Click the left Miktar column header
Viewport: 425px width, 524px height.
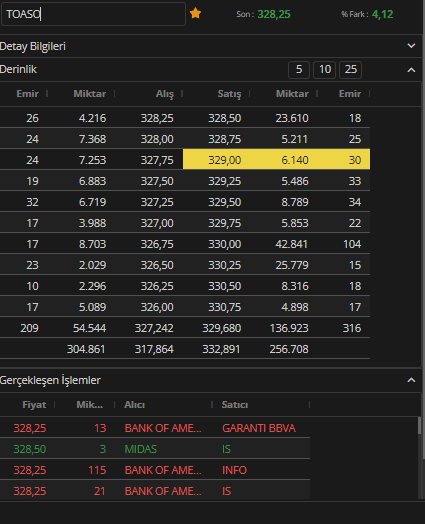(90, 94)
